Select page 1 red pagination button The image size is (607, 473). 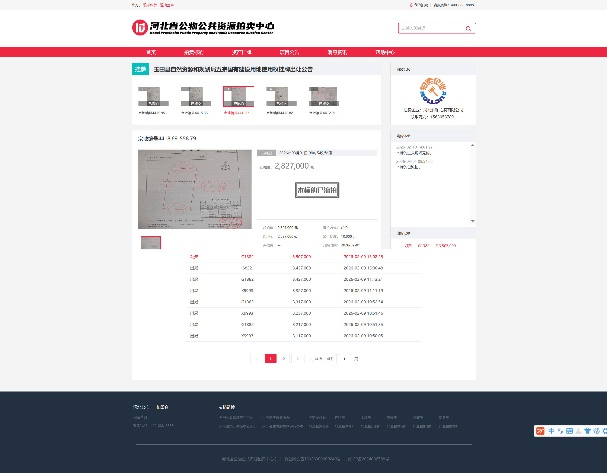pos(271,358)
